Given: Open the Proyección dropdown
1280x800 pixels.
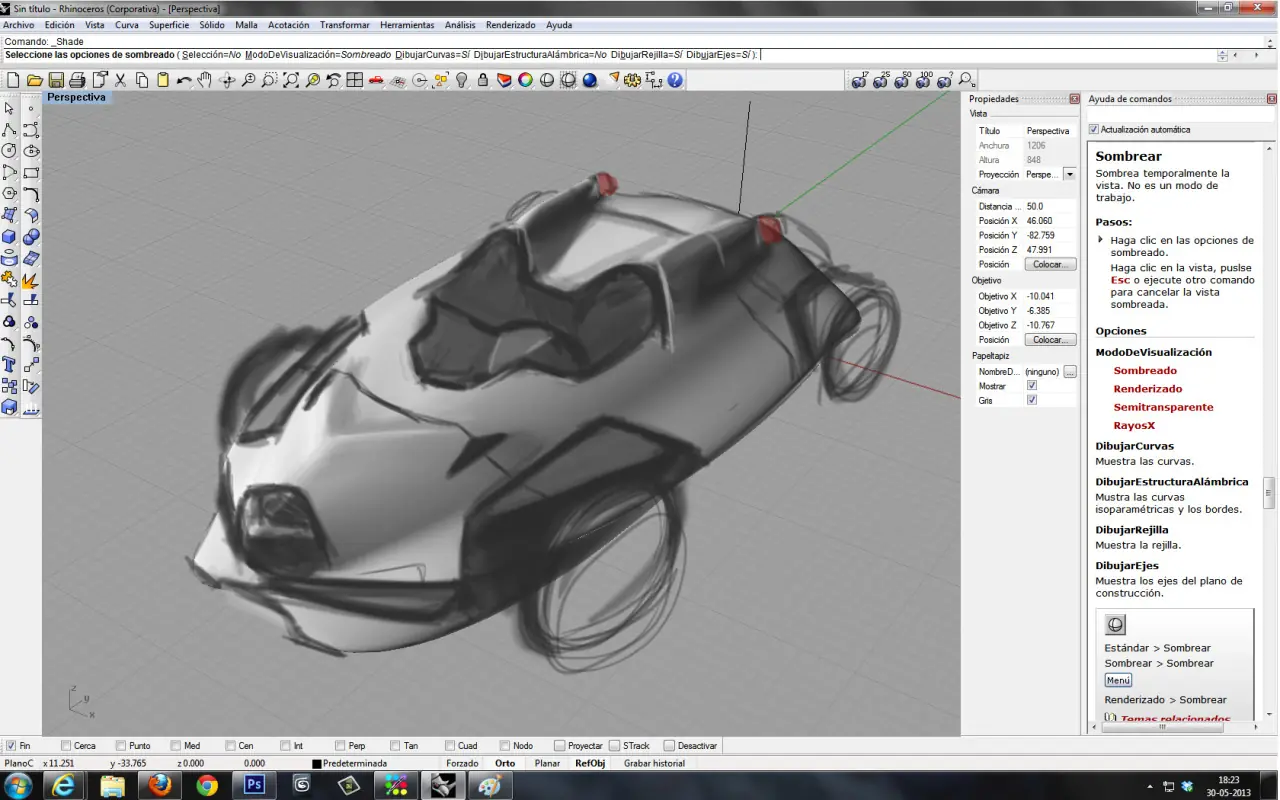Looking at the screenshot, I should tap(1069, 174).
